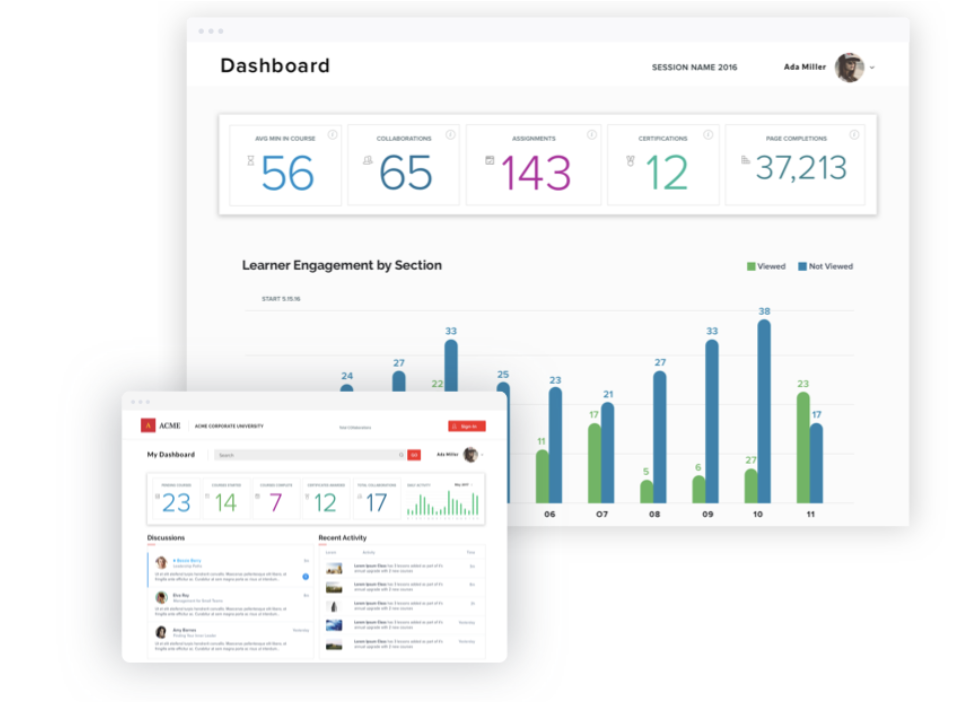This screenshot has height=702, width=960.
Task: Click the blue bar labeled 38 for section 10
Action: [764, 411]
